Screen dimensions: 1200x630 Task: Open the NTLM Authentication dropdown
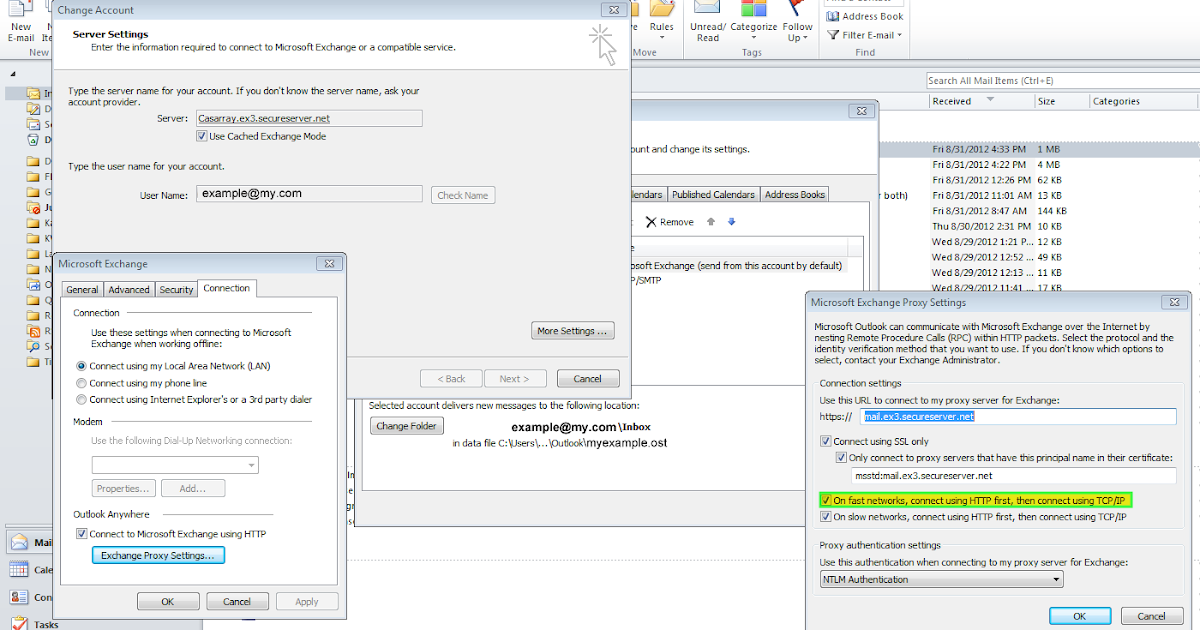tap(941, 578)
